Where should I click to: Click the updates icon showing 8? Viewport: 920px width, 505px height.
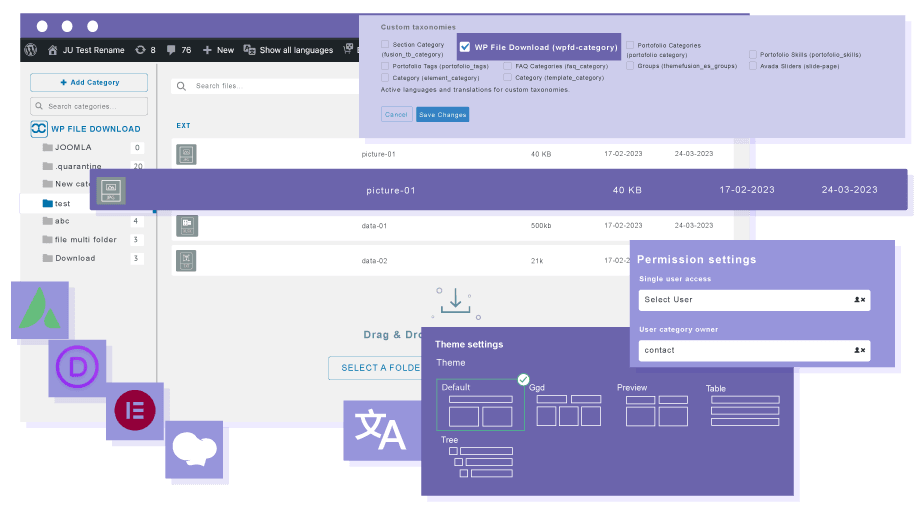point(145,49)
